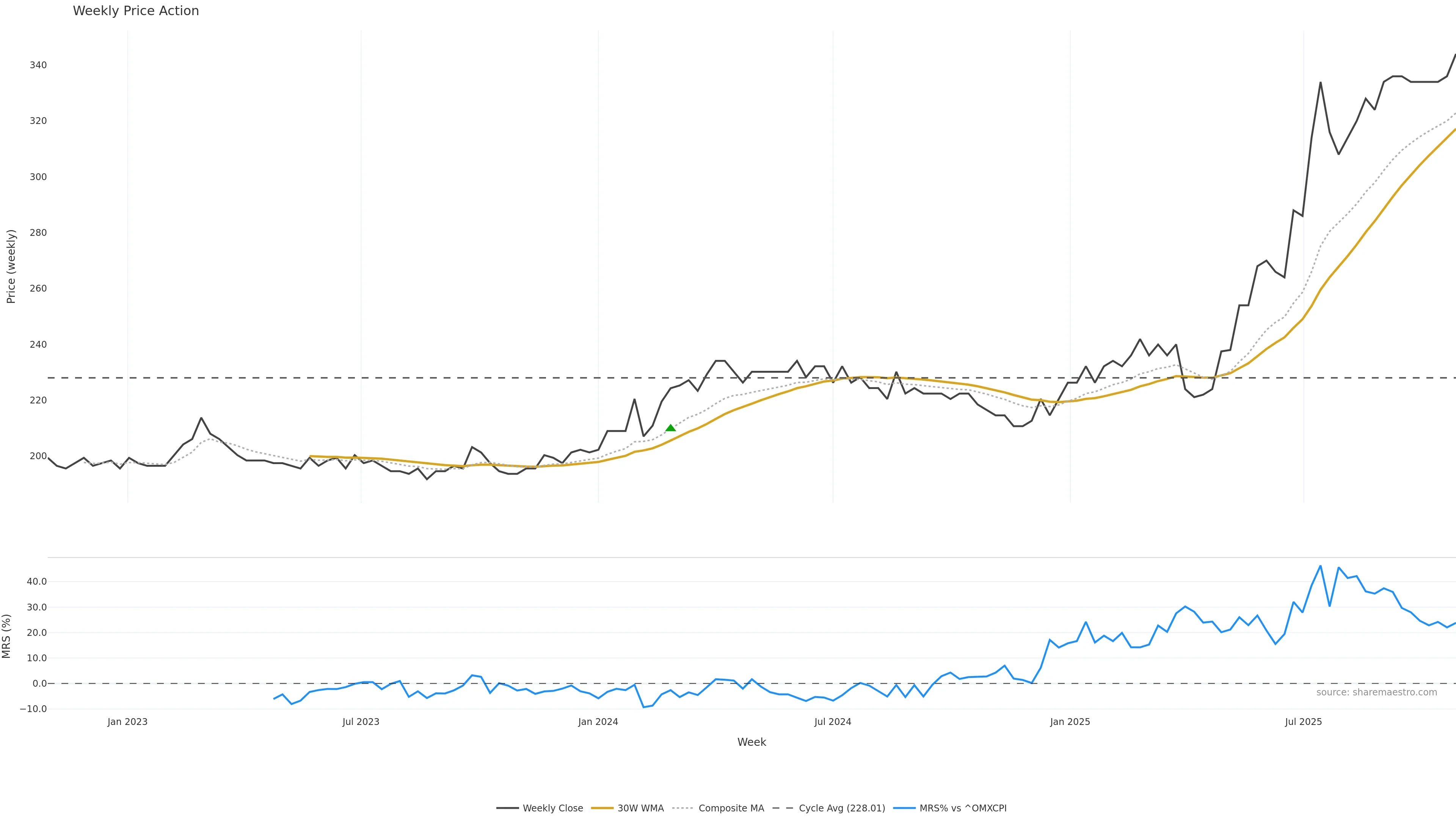The width and height of the screenshot is (1456, 819).
Task: Click the Jul 2024 x-axis tick label
Action: pyautogui.click(x=833, y=722)
